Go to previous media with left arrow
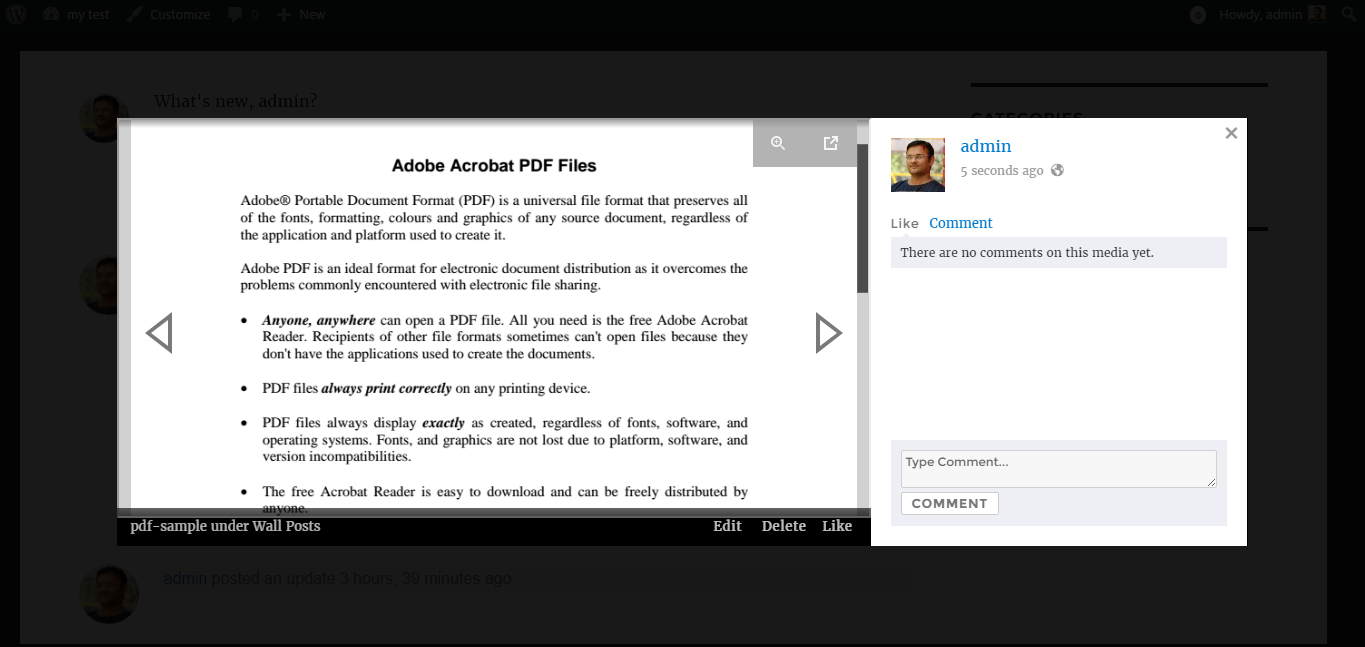1365x647 pixels. click(159, 333)
